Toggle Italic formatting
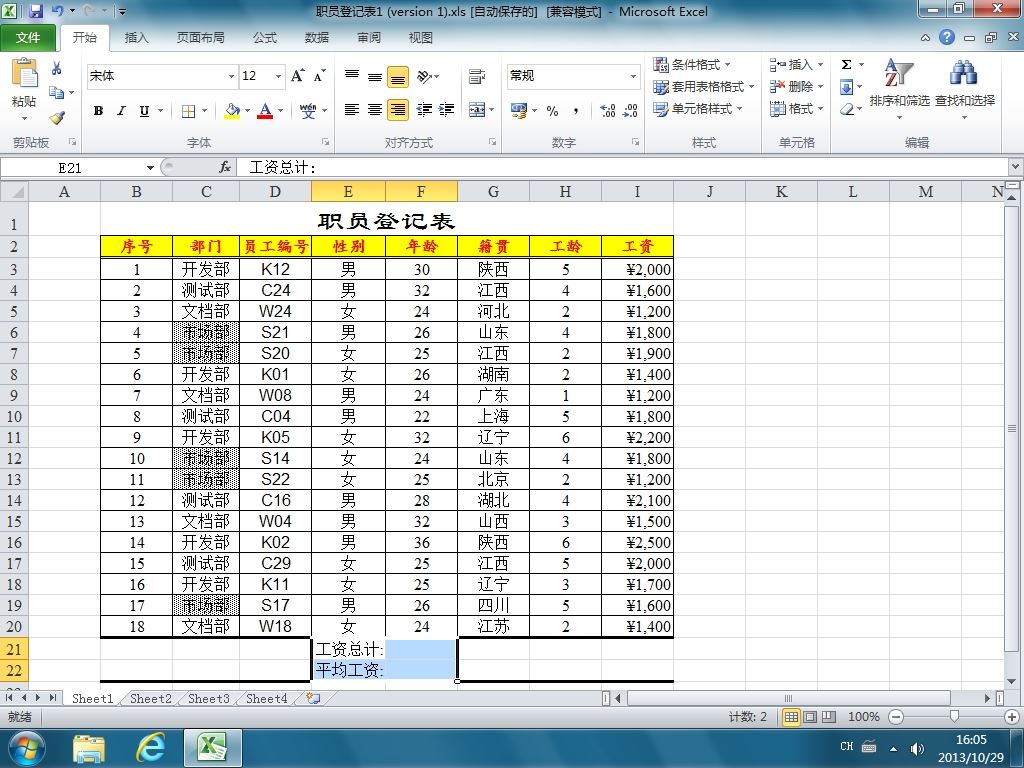This screenshot has height=768, width=1024. (x=121, y=111)
